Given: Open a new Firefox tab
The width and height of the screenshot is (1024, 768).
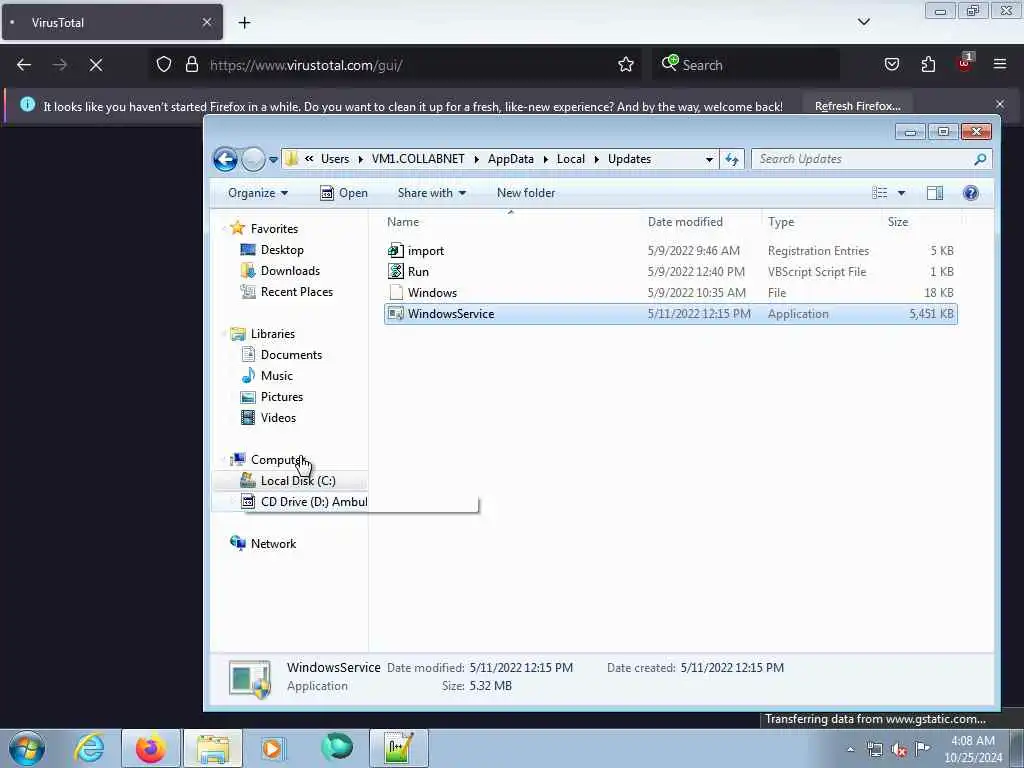Looking at the screenshot, I should coord(244,23).
